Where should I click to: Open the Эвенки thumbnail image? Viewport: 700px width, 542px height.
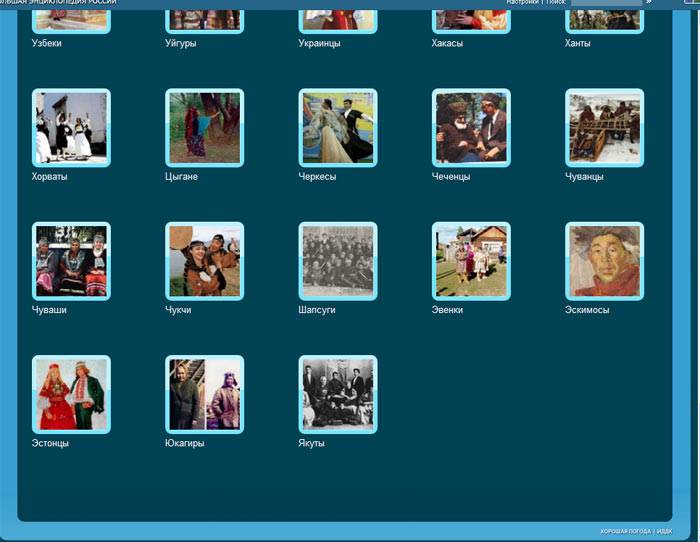click(x=471, y=261)
